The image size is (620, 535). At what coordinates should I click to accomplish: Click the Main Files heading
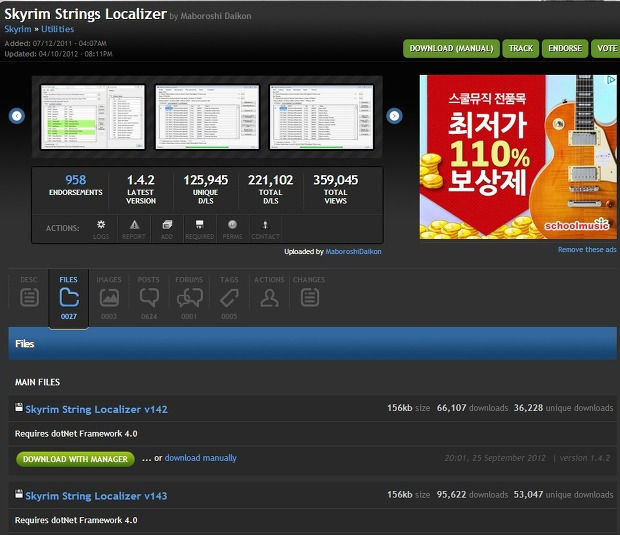pos(38,382)
